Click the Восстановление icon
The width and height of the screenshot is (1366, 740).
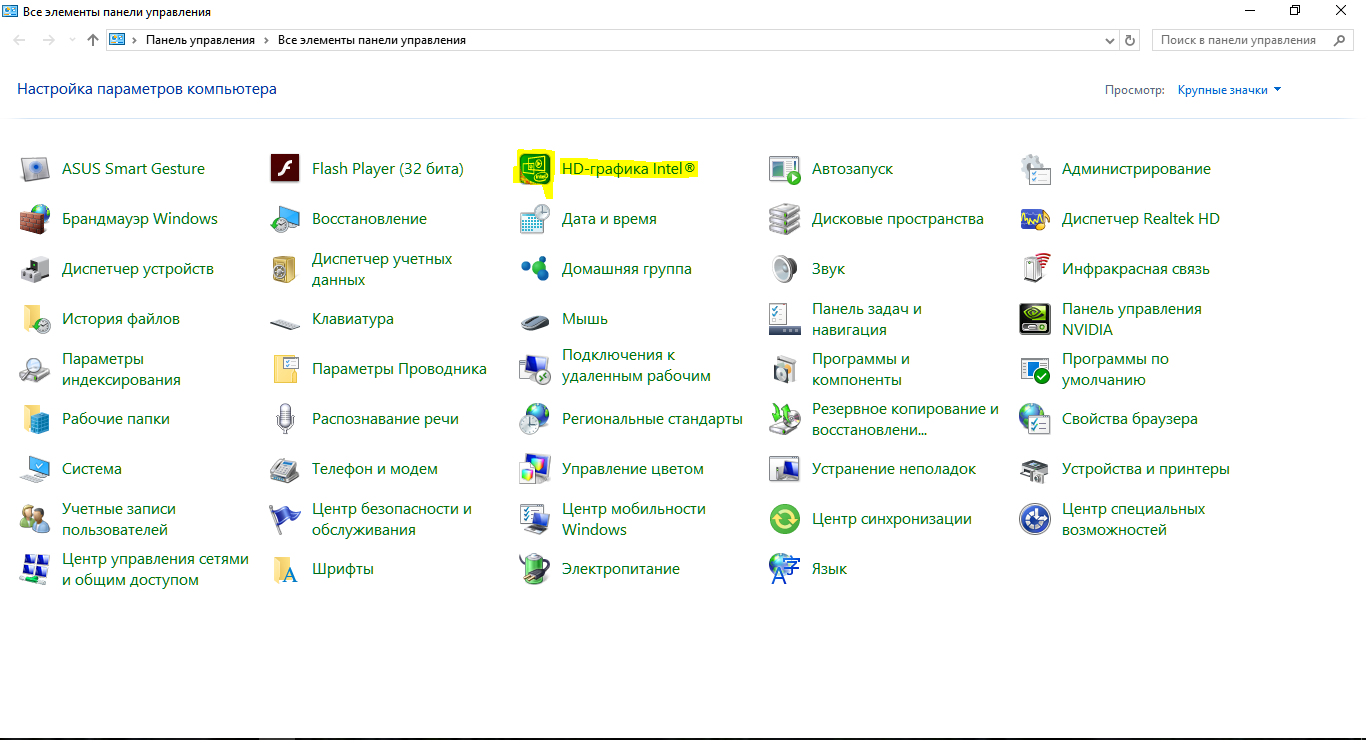pos(285,219)
